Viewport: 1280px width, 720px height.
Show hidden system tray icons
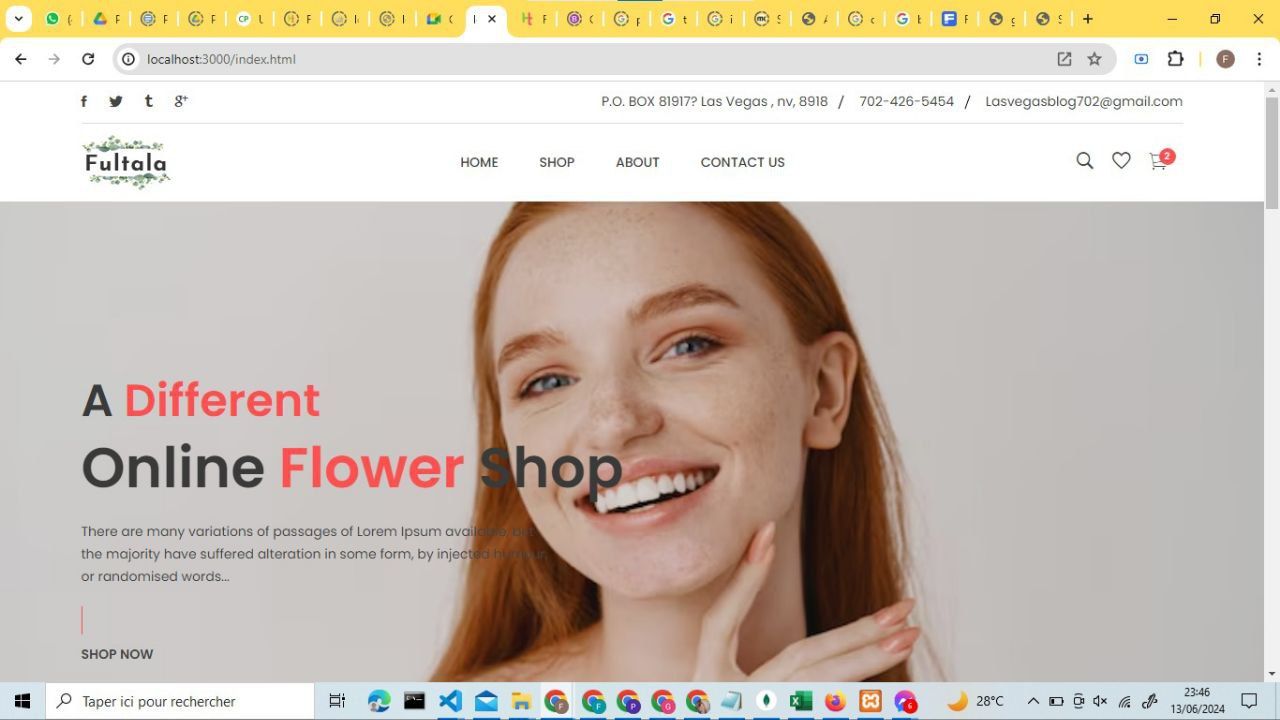click(1033, 701)
